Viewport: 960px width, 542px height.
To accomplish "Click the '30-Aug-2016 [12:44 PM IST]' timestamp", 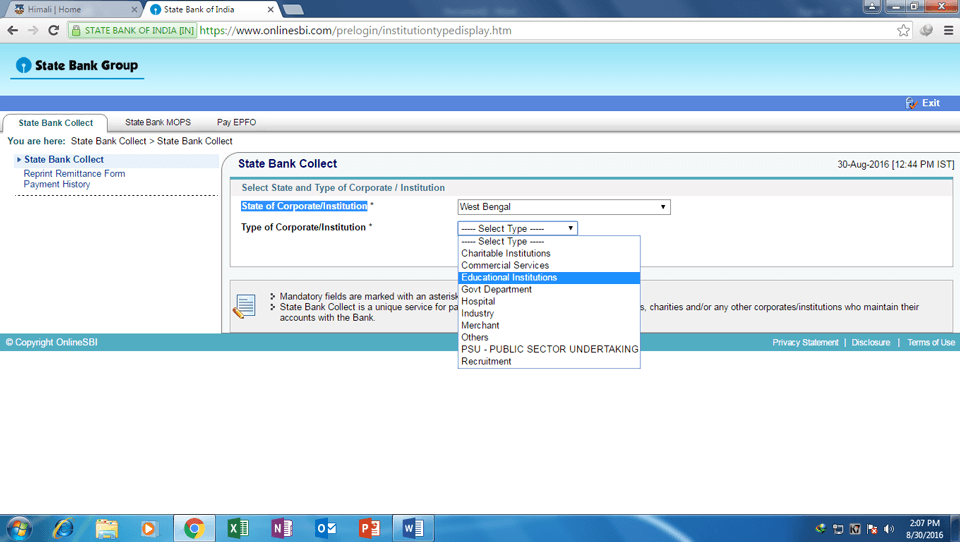I will [896, 164].
